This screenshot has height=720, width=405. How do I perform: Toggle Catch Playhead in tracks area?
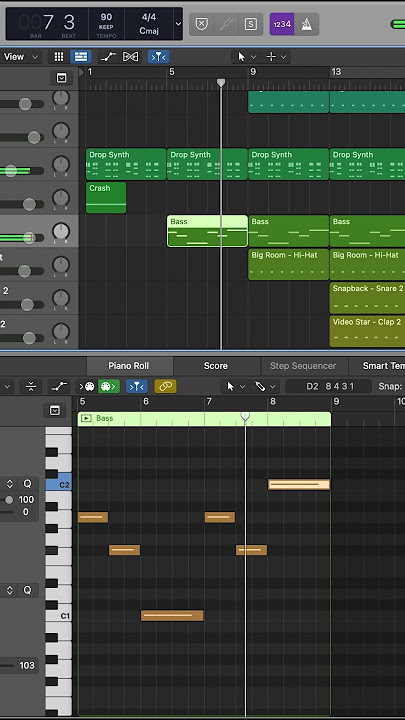pyautogui.click(x=158, y=57)
